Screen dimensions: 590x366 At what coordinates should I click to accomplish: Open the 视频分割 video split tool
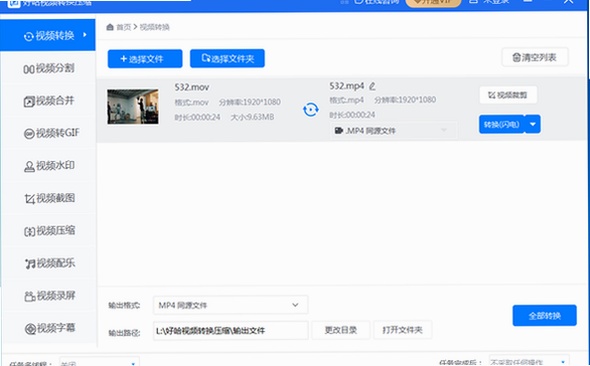48,68
